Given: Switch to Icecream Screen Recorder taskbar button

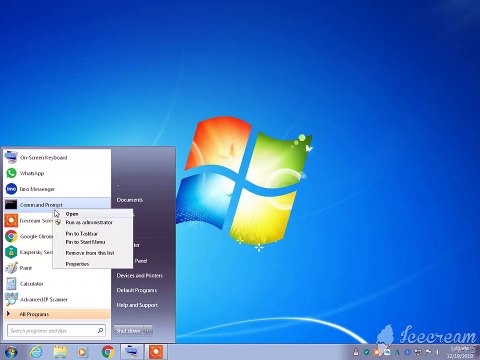Looking at the screenshot, I should pos(156,352).
